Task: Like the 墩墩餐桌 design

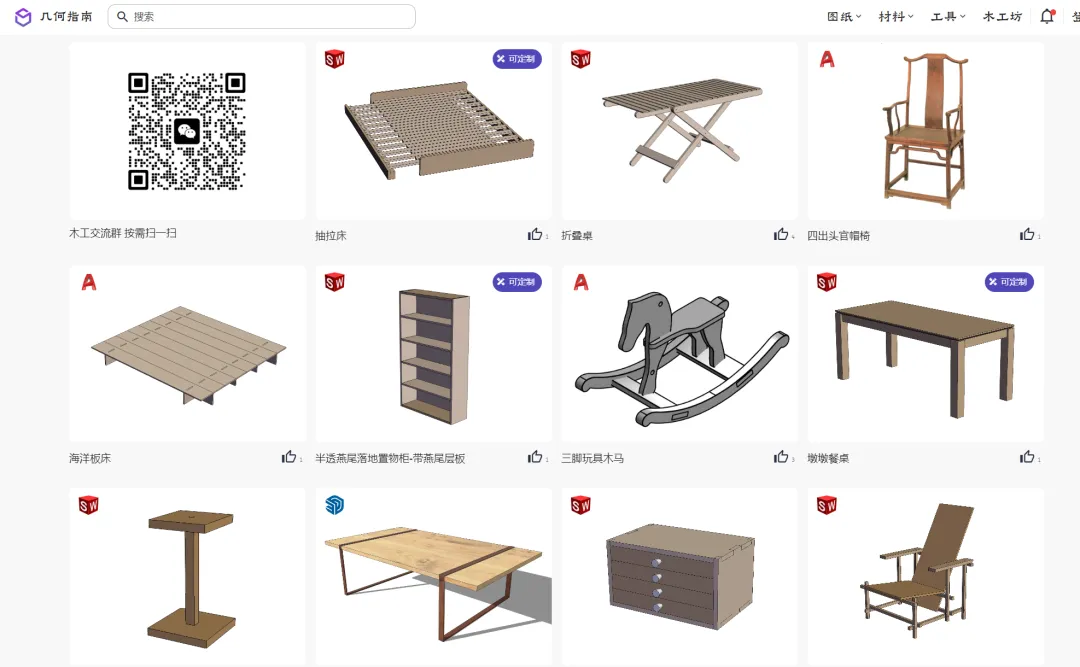Action: click(x=1027, y=458)
